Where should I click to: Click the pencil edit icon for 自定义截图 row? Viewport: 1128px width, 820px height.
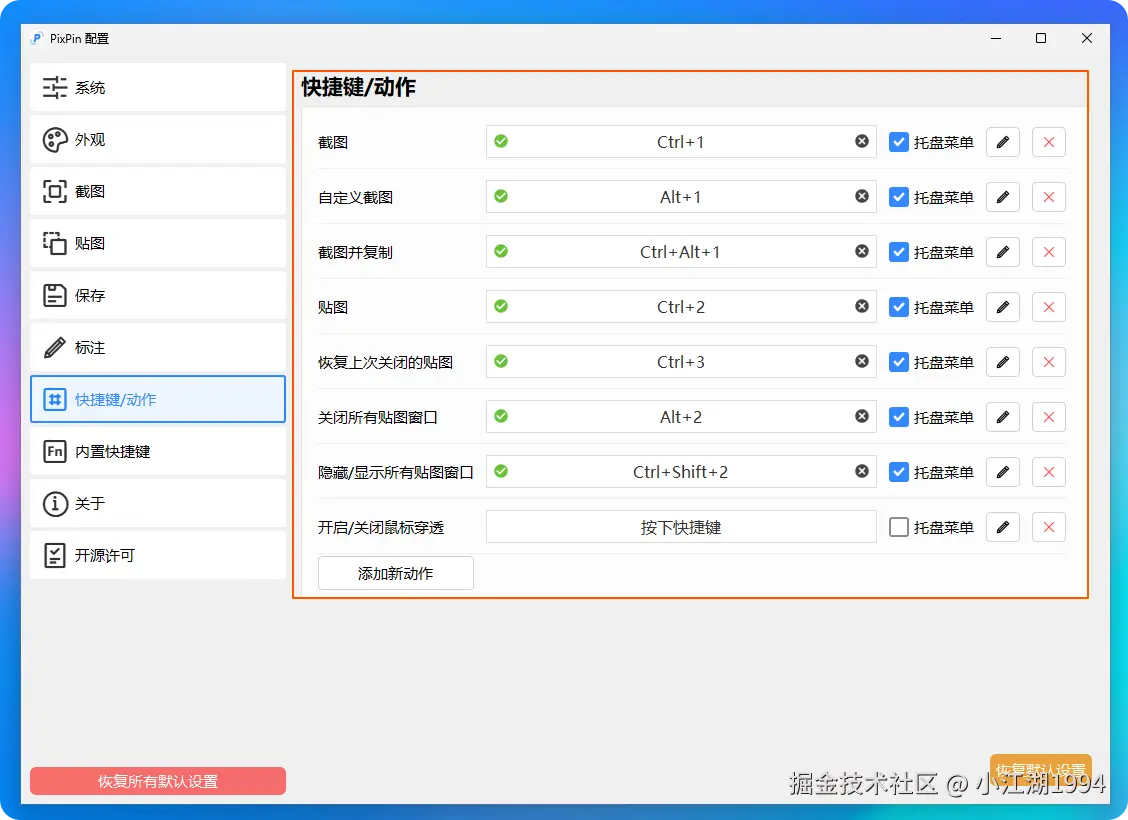[x=1003, y=197]
